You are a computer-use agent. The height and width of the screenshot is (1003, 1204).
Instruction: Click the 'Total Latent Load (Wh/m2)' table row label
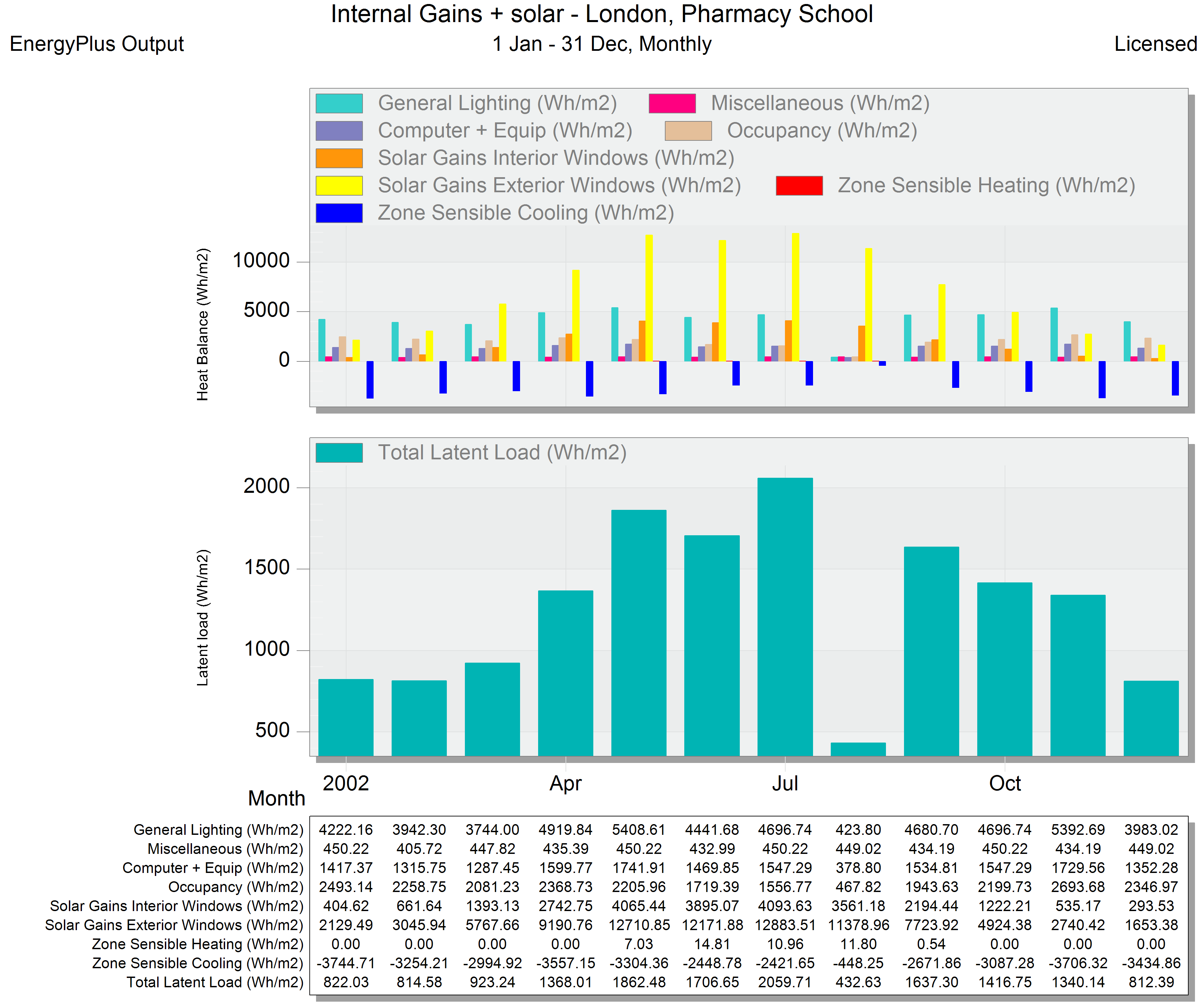click(x=215, y=982)
